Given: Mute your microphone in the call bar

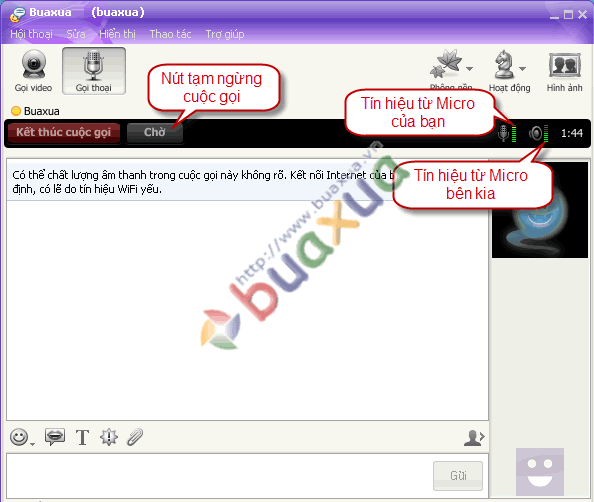Looking at the screenshot, I should click(x=503, y=133).
